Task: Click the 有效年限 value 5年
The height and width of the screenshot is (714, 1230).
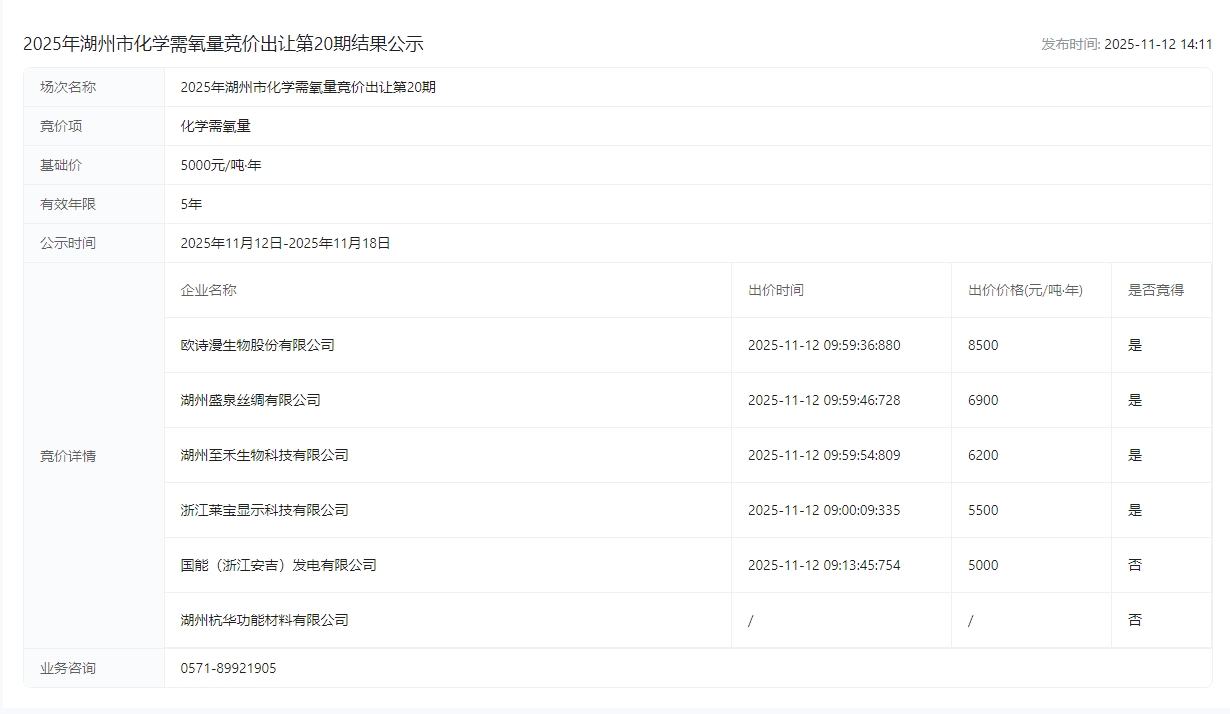Action: coord(191,204)
